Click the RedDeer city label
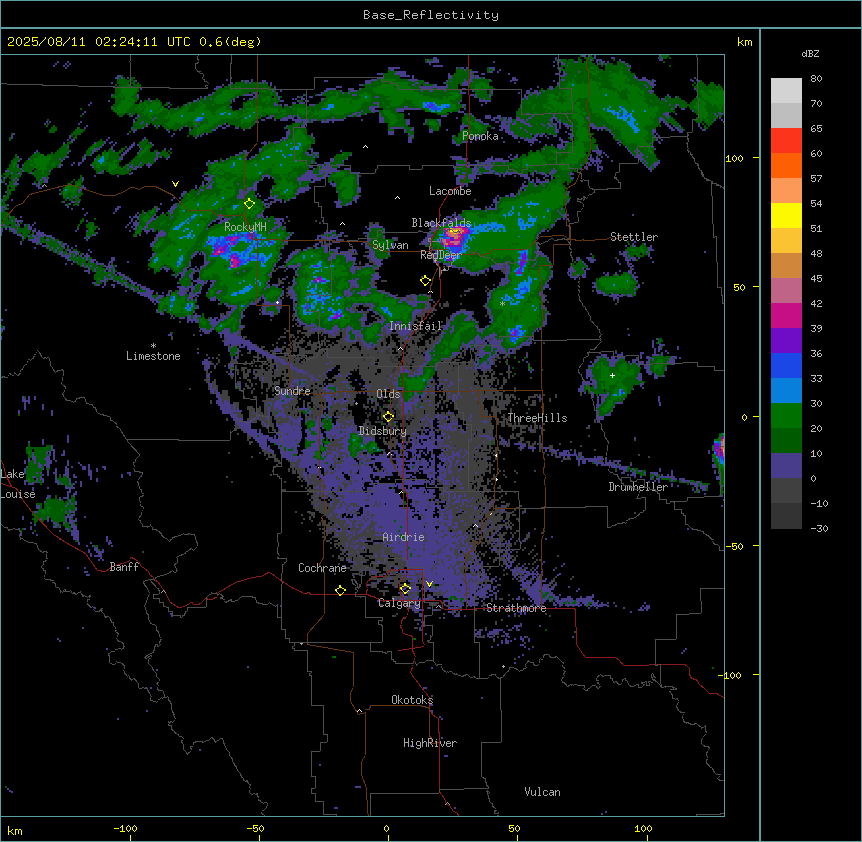The width and height of the screenshot is (862, 842). click(441, 255)
